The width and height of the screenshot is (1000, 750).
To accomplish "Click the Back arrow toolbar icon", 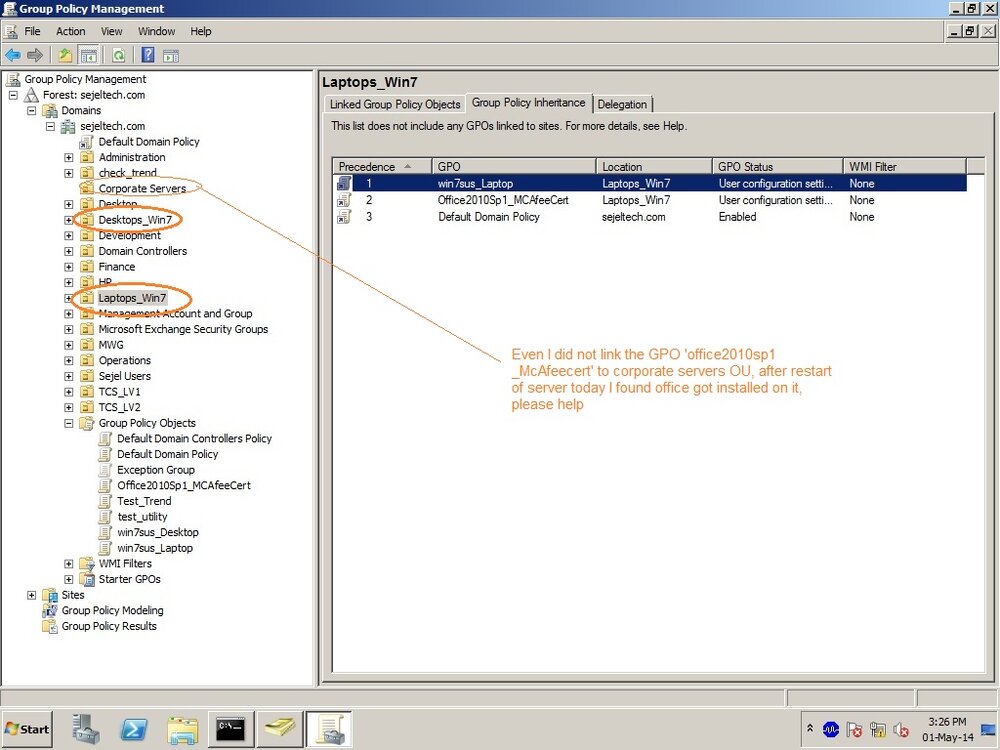I will (13, 55).
